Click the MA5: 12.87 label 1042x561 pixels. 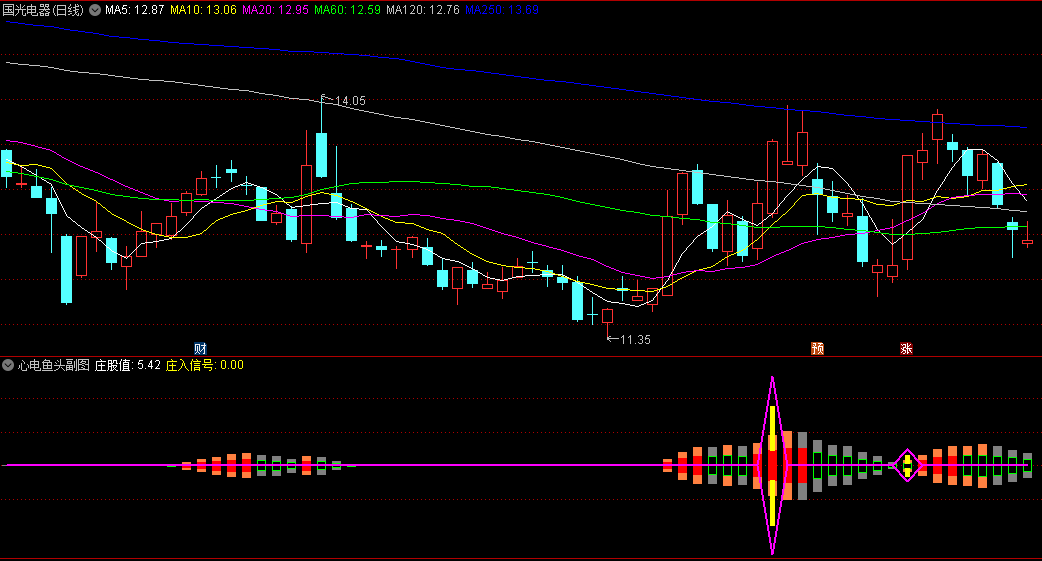(134, 10)
